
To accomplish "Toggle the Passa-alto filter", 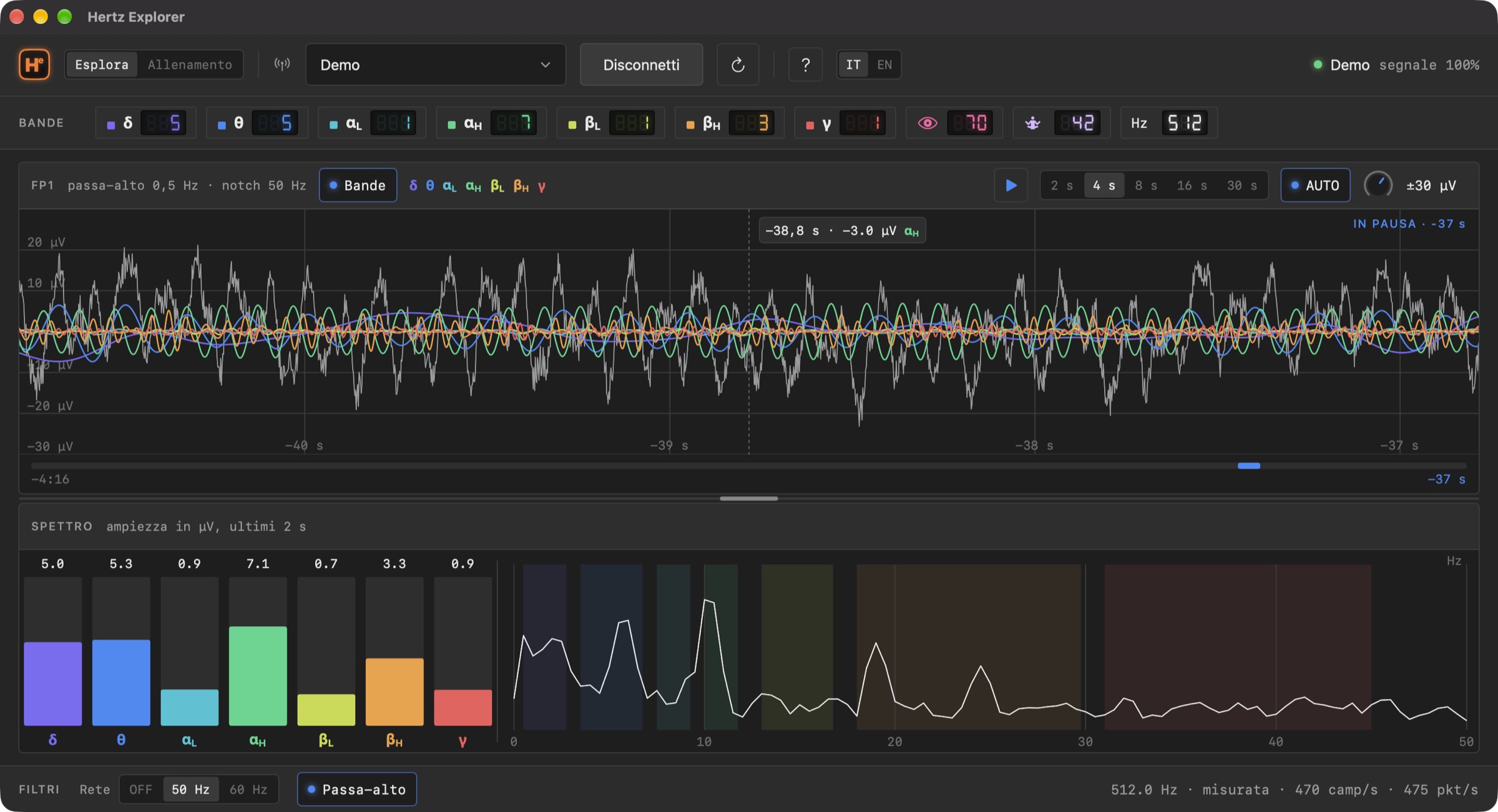I will [x=357, y=790].
